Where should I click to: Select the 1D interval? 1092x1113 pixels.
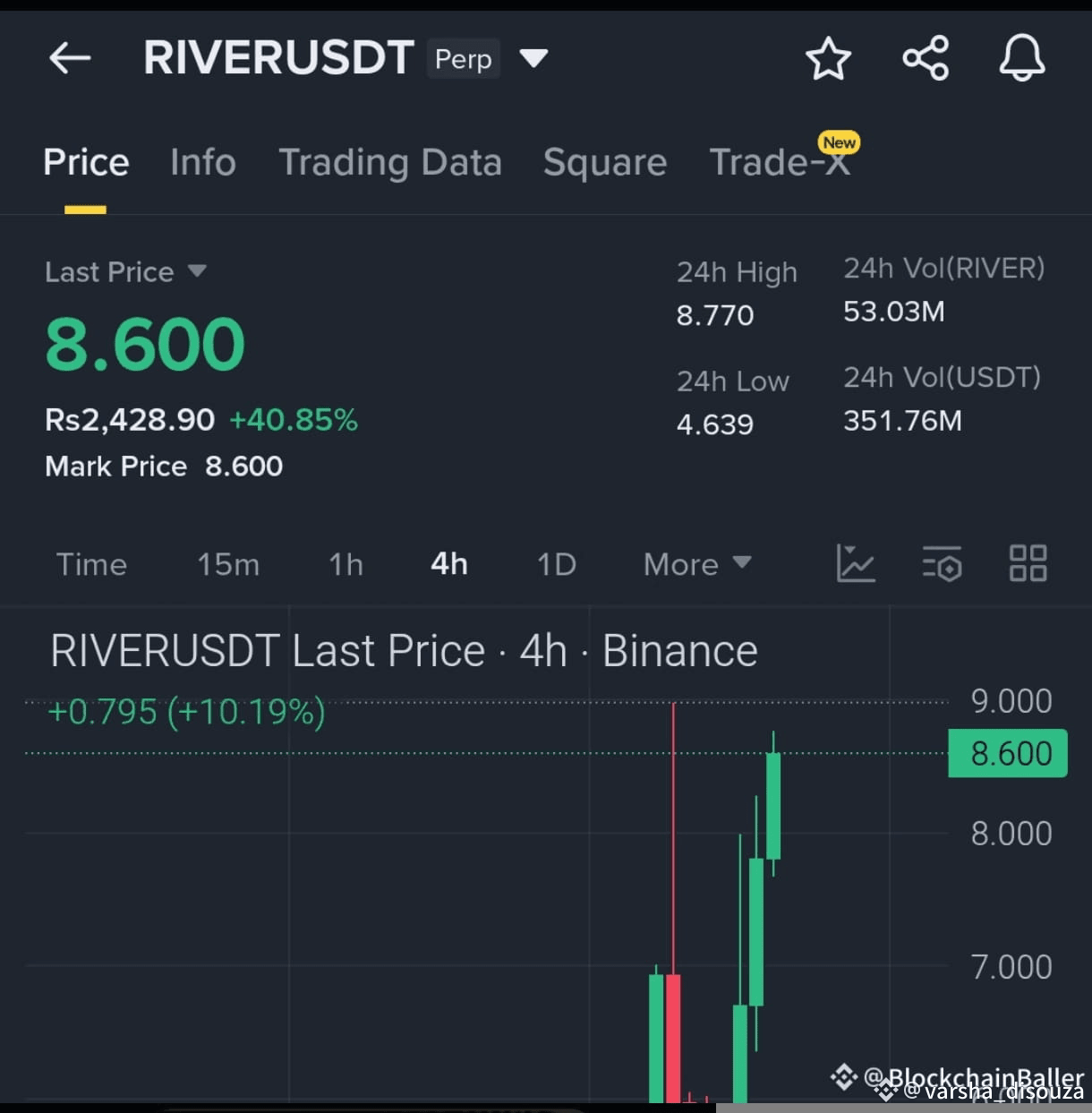(556, 564)
